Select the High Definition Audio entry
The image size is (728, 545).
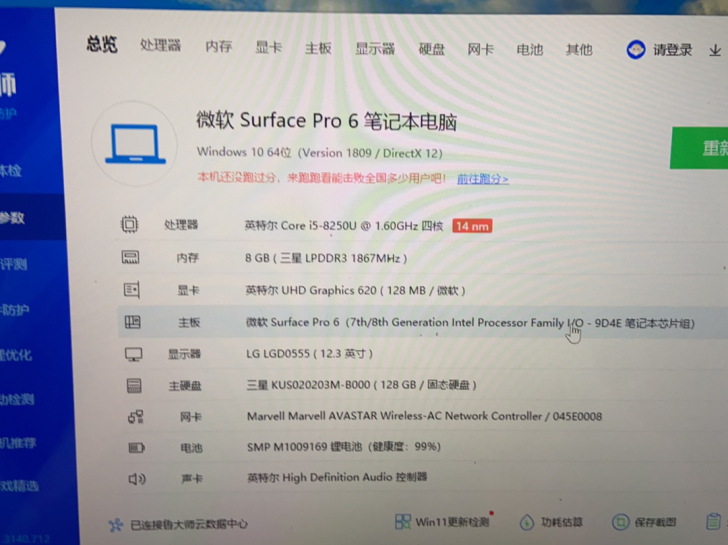337,477
